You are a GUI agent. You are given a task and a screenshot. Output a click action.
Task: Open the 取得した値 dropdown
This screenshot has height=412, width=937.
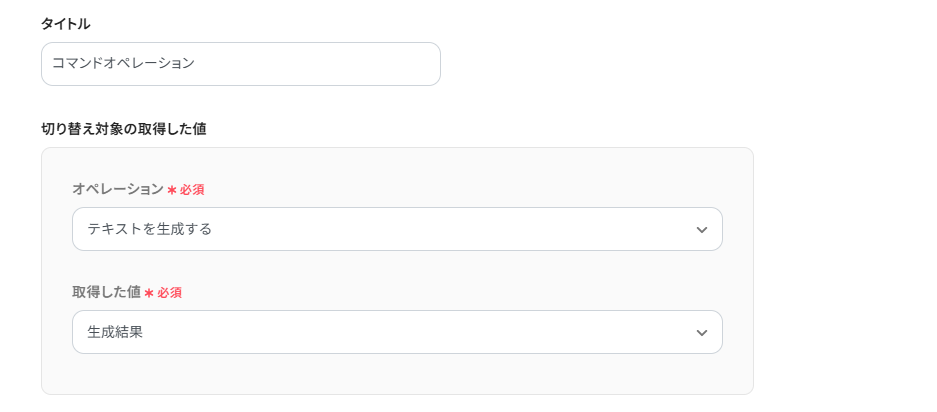pyautogui.click(x=397, y=332)
